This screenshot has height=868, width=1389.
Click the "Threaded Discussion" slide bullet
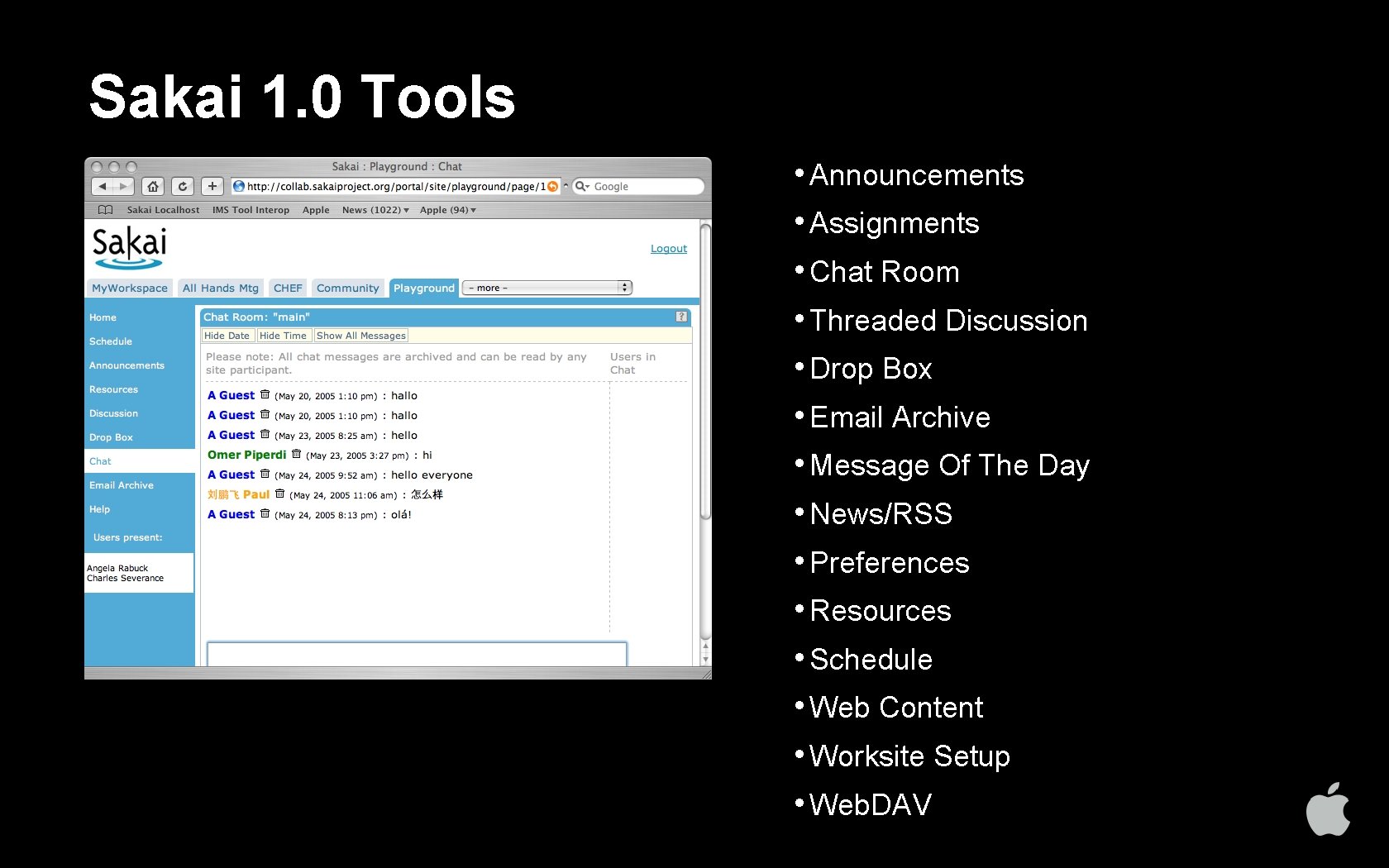point(948,321)
